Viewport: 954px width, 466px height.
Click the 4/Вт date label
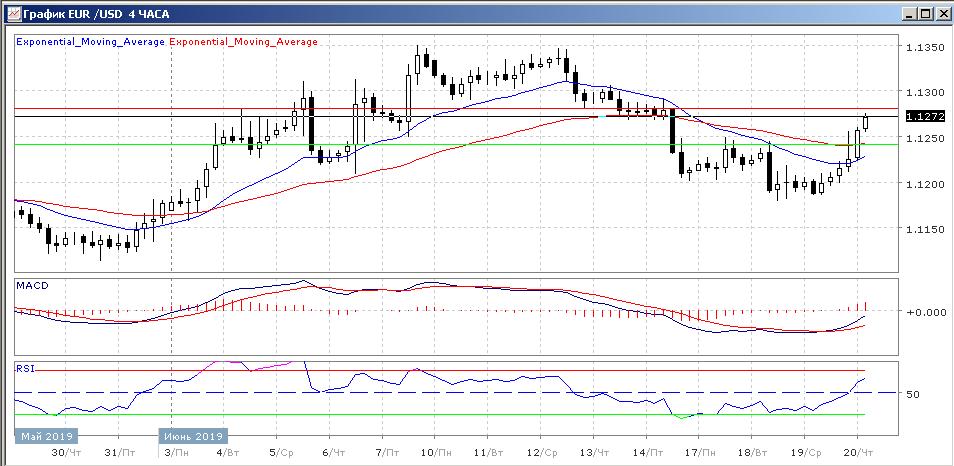pos(230,453)
